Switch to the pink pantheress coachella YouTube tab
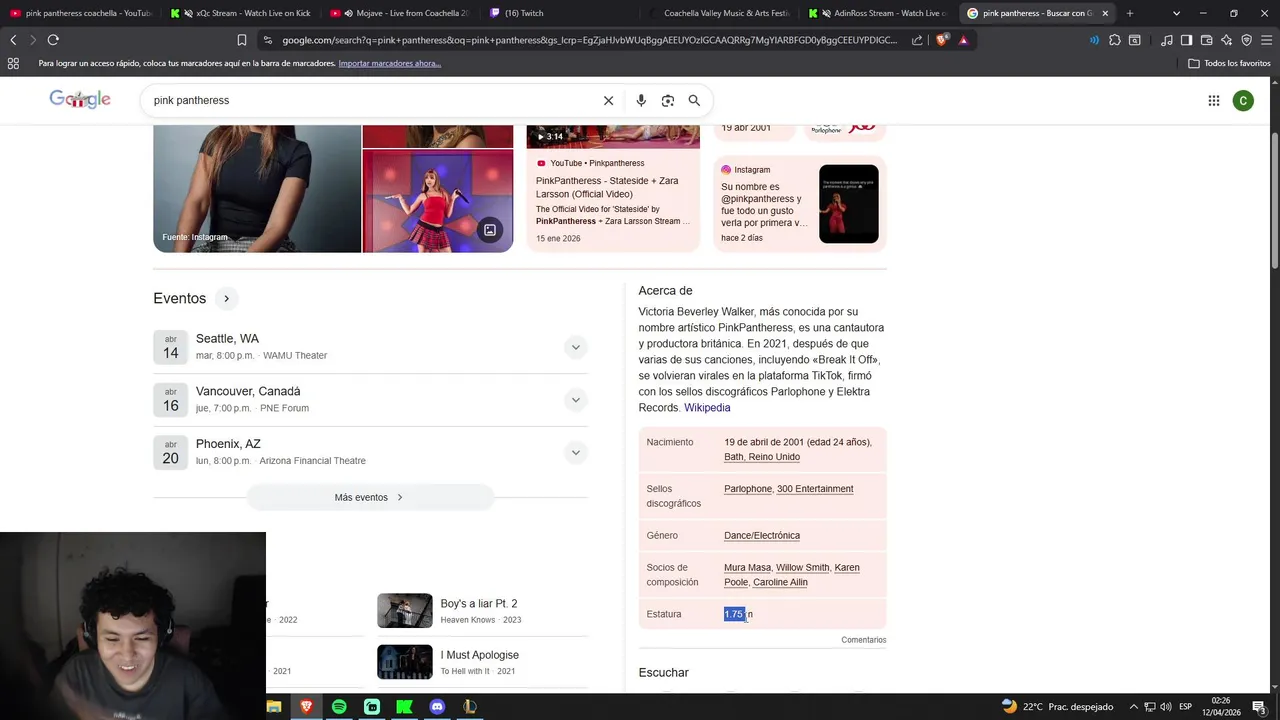 (x=80, y=13)
